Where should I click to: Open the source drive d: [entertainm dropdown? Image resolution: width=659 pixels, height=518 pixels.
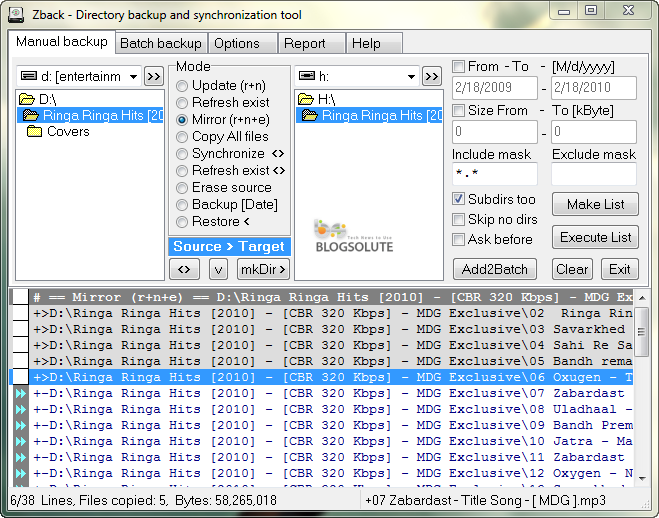point(133,76)
